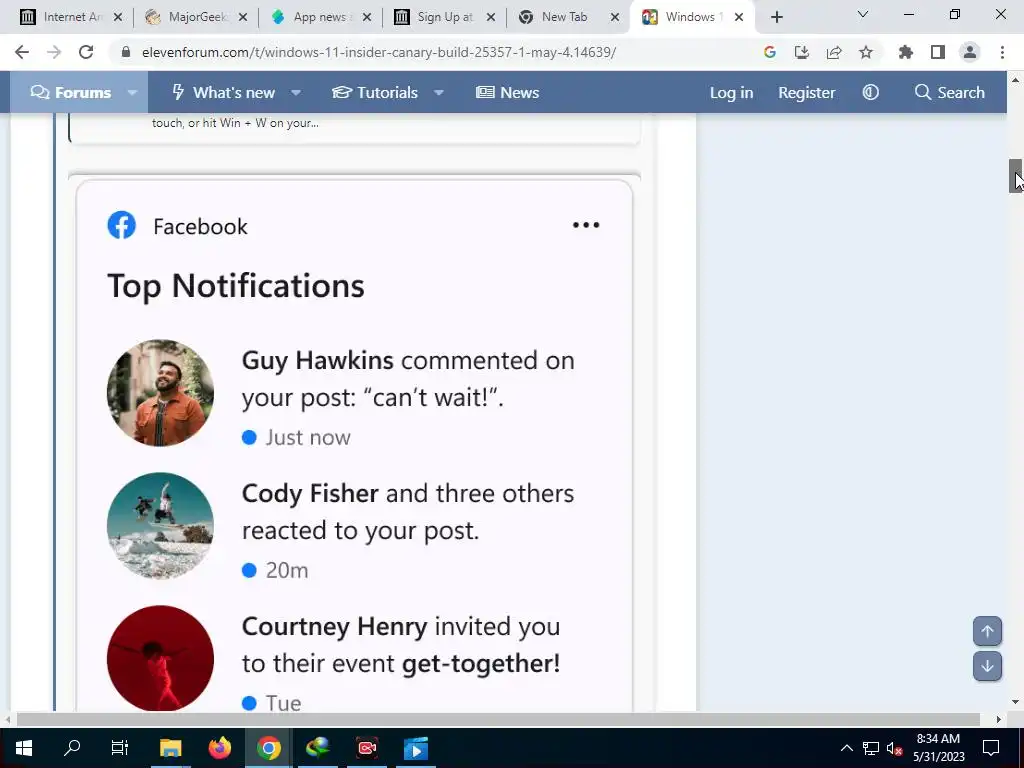Show hidden system tray icons
Viewport: 1024px width, 768px height.
tap(846, 748)
